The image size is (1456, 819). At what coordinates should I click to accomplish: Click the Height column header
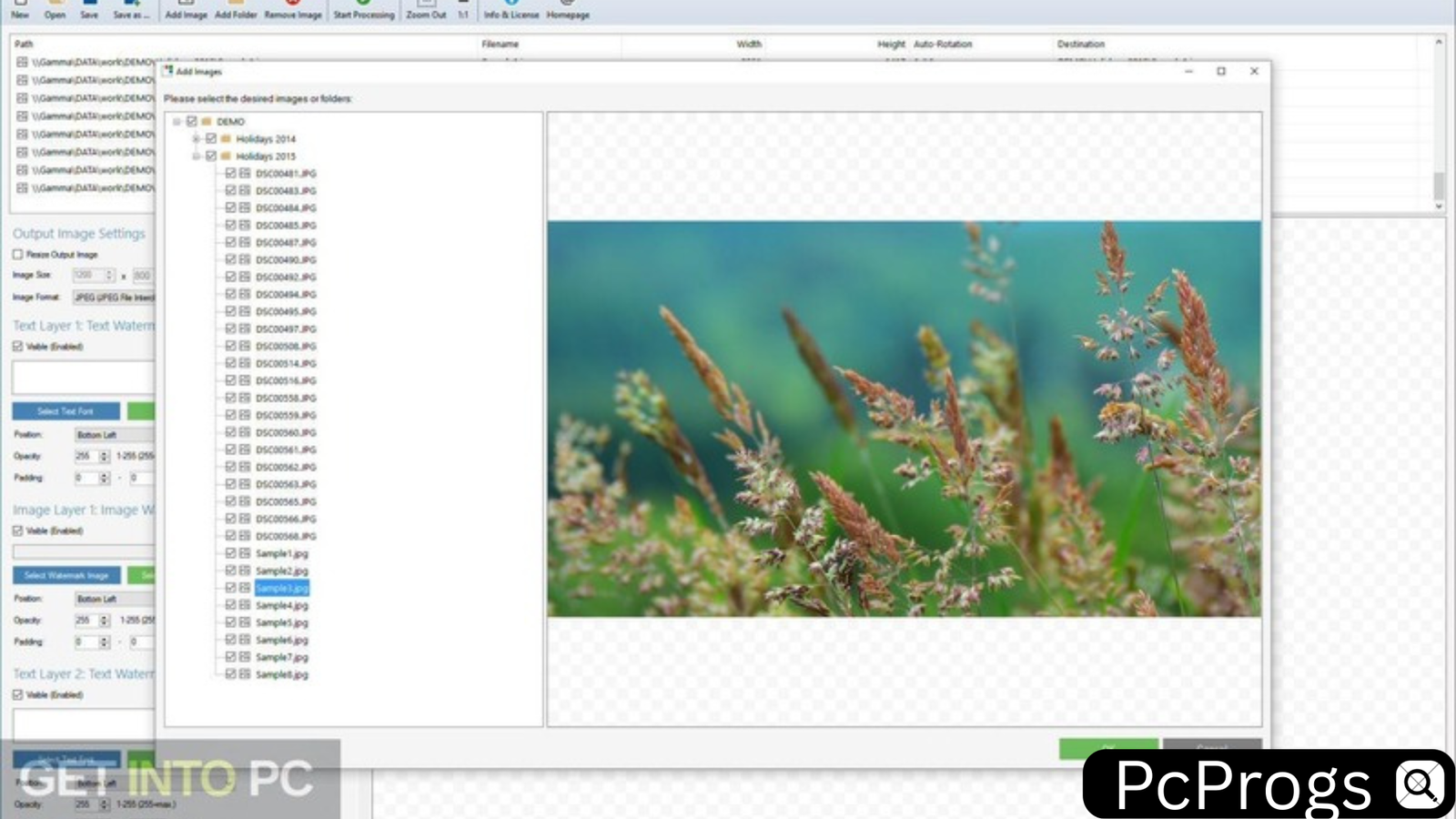892,44
